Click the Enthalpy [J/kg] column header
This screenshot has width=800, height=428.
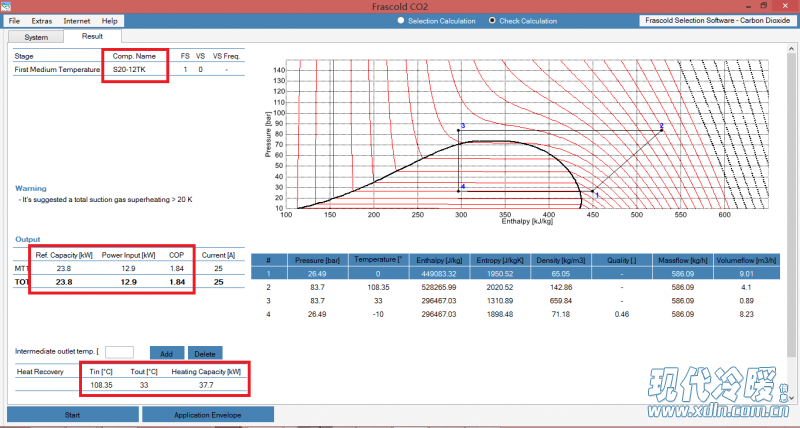click(x=439, y=260)
